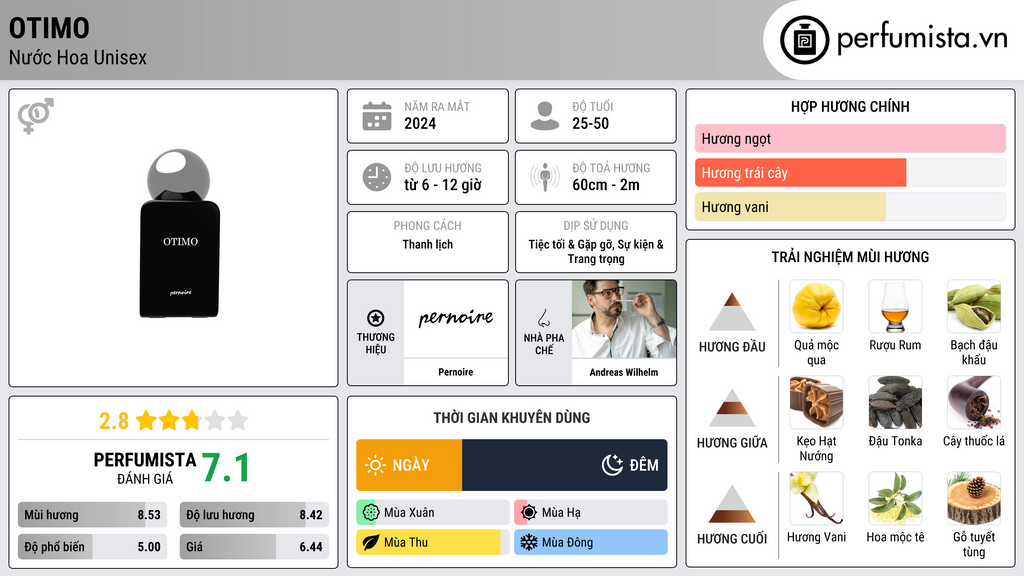Click the Pernoire handwritten brand logo
Image resolution: width=1024 pixels, height=576 pixels.
pyautogui.click(x=456, y=317)
